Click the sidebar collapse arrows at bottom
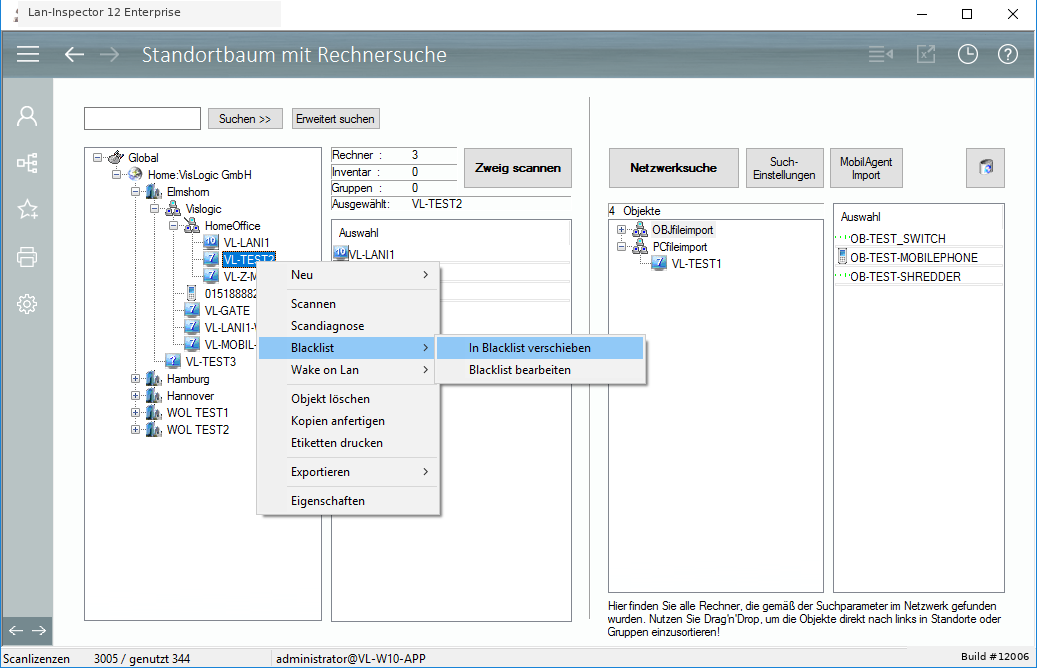The height and width of the screenshot is (668, 1037). point(27,631)
